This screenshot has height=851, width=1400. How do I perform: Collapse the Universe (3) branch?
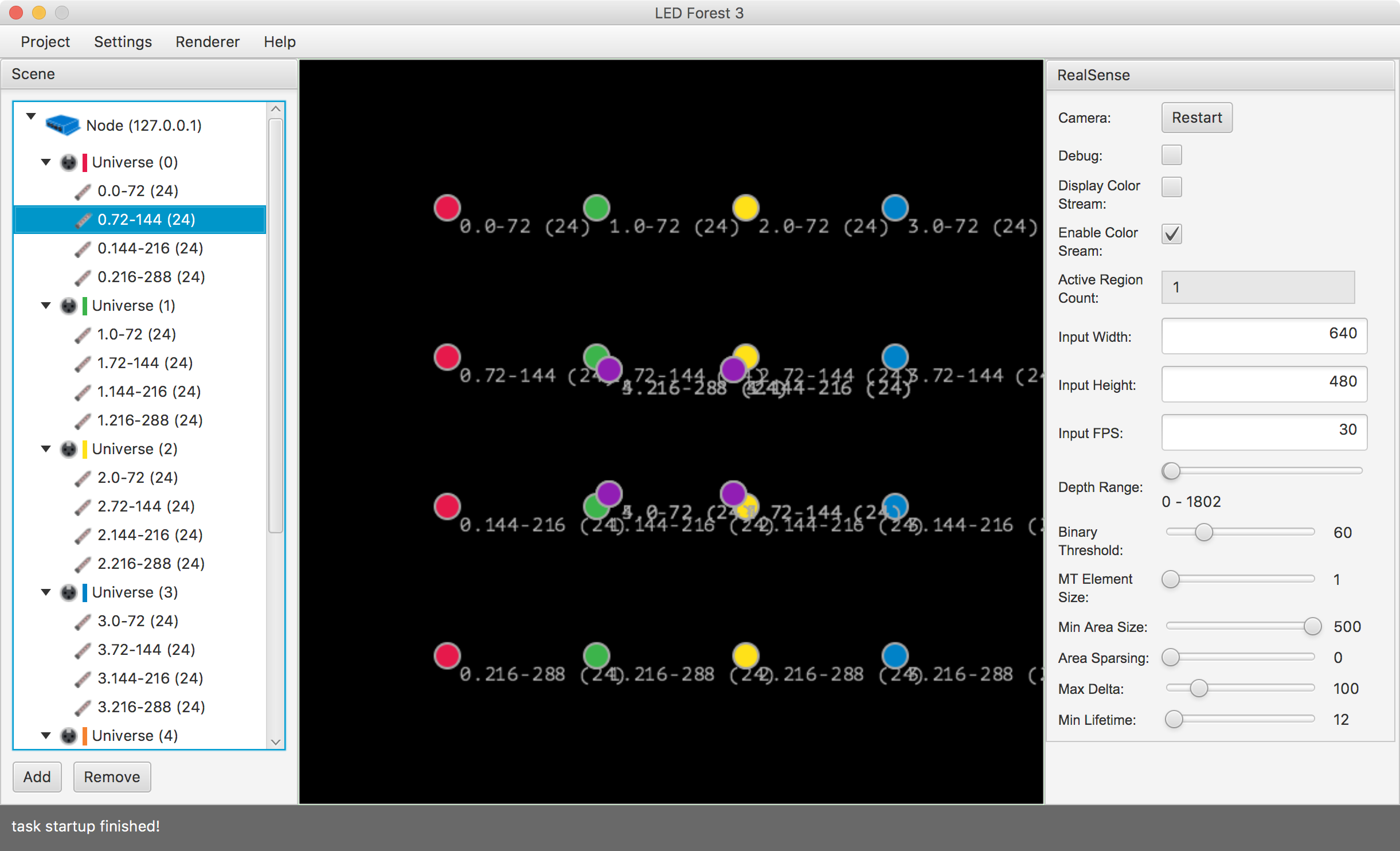click(46, 592)
